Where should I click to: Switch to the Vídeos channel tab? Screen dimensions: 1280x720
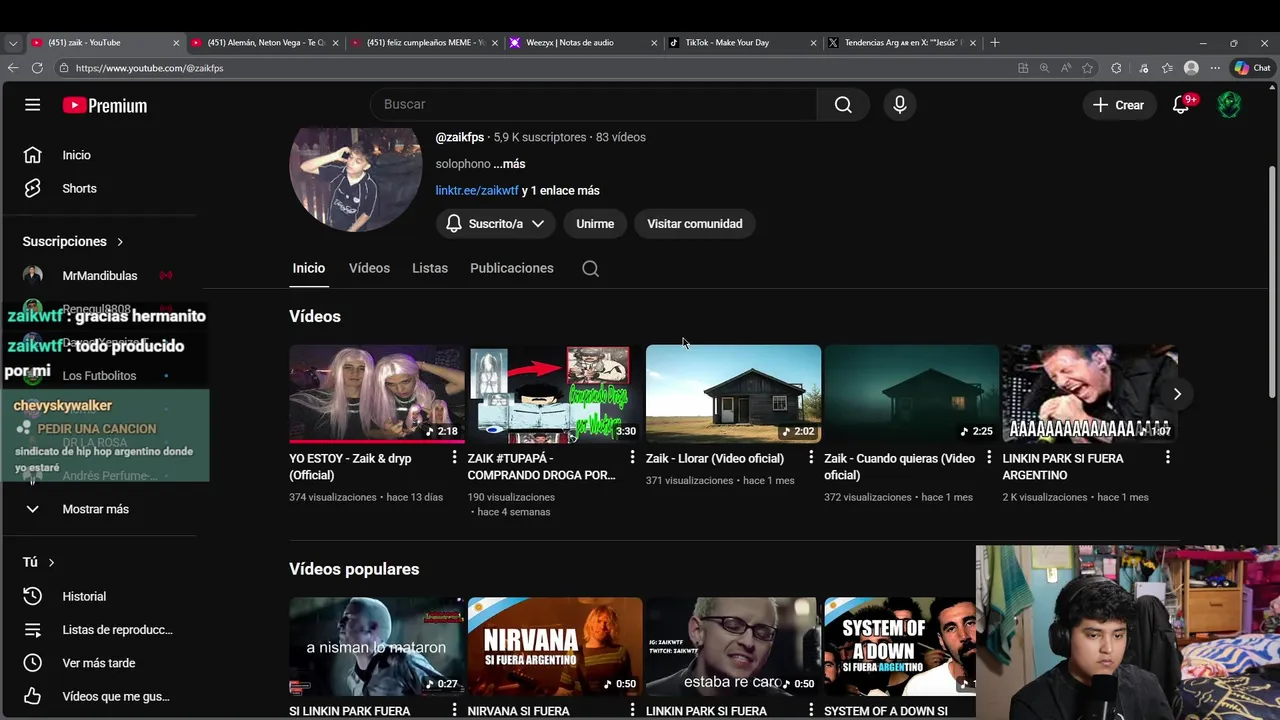tap(369, 268)
